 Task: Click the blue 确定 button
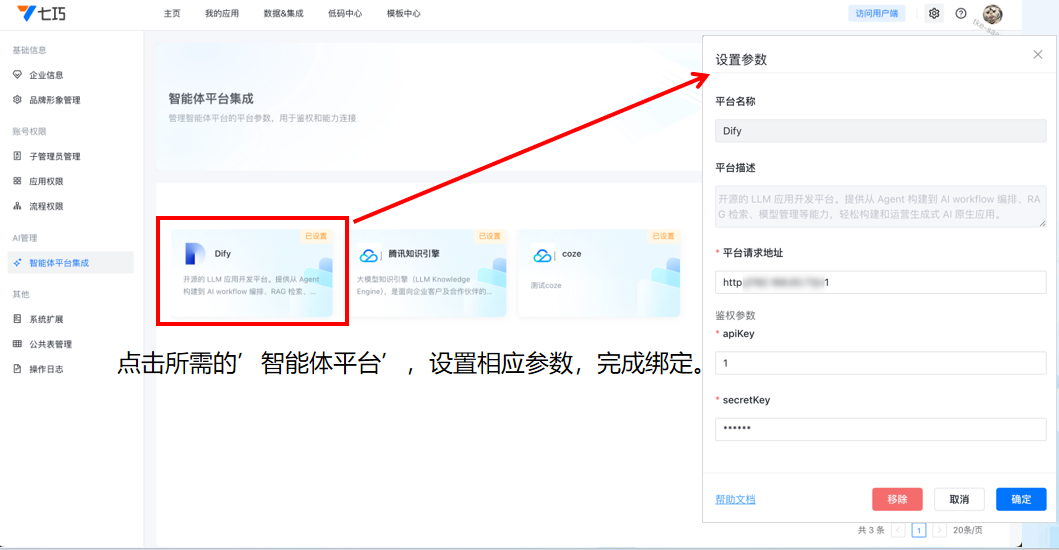click(x=1021, y=499)
